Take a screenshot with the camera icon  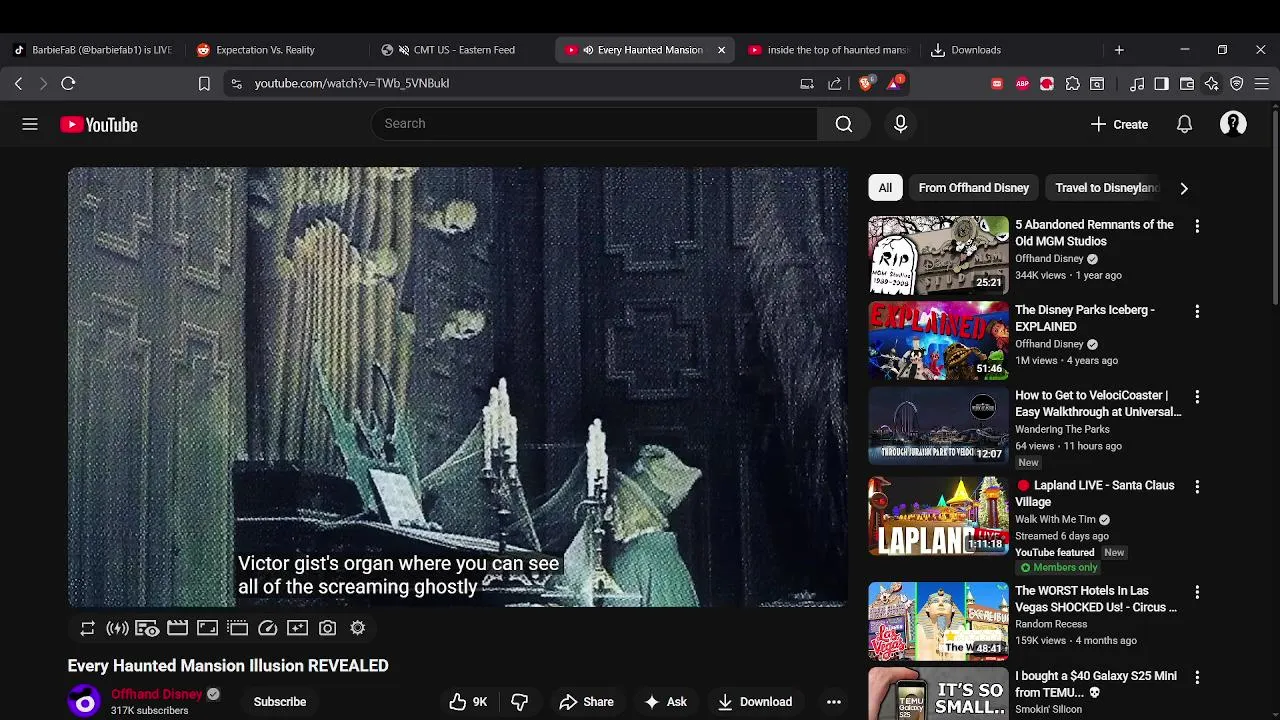[327, 628]
